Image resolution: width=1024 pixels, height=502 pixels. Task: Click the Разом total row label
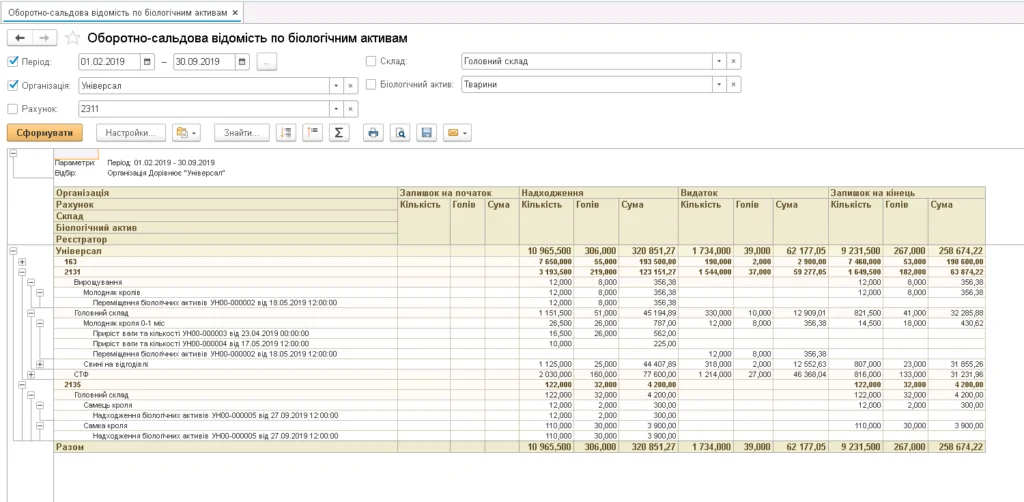pyautogui.click(x=70, y=447)
